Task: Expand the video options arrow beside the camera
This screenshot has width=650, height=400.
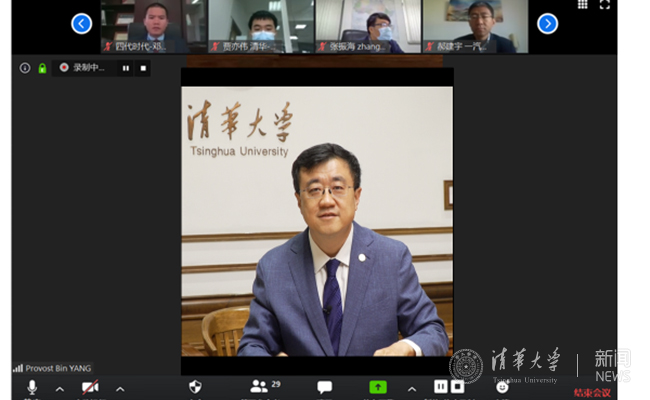Action: click(120, 388)
